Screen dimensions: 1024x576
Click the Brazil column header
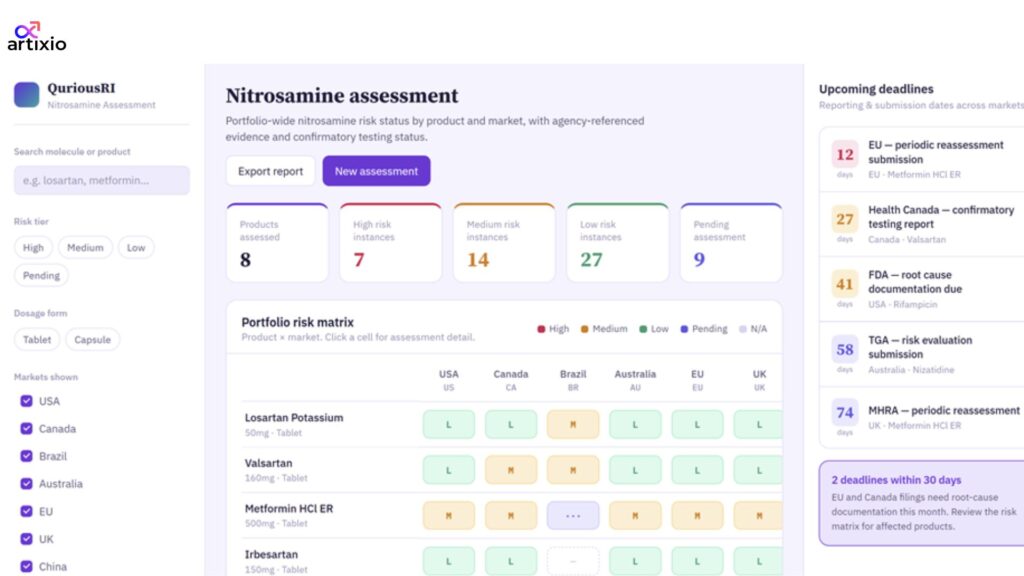573,379
